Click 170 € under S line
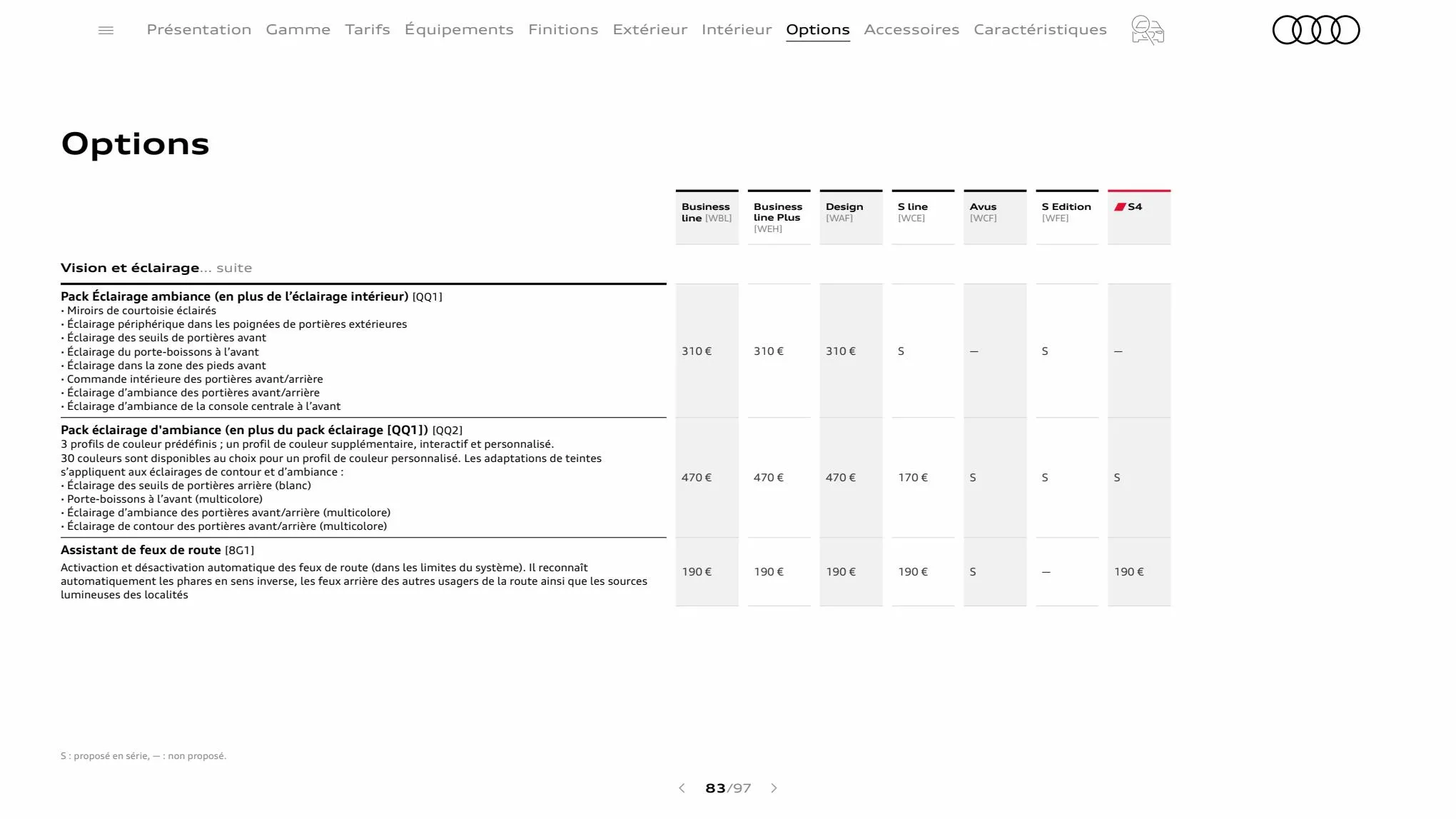The image size is (1456, 819). point(913,478)
